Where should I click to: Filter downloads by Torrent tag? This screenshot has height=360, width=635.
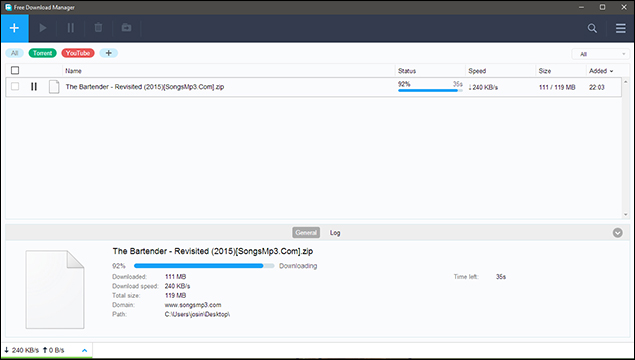point(43,53)
